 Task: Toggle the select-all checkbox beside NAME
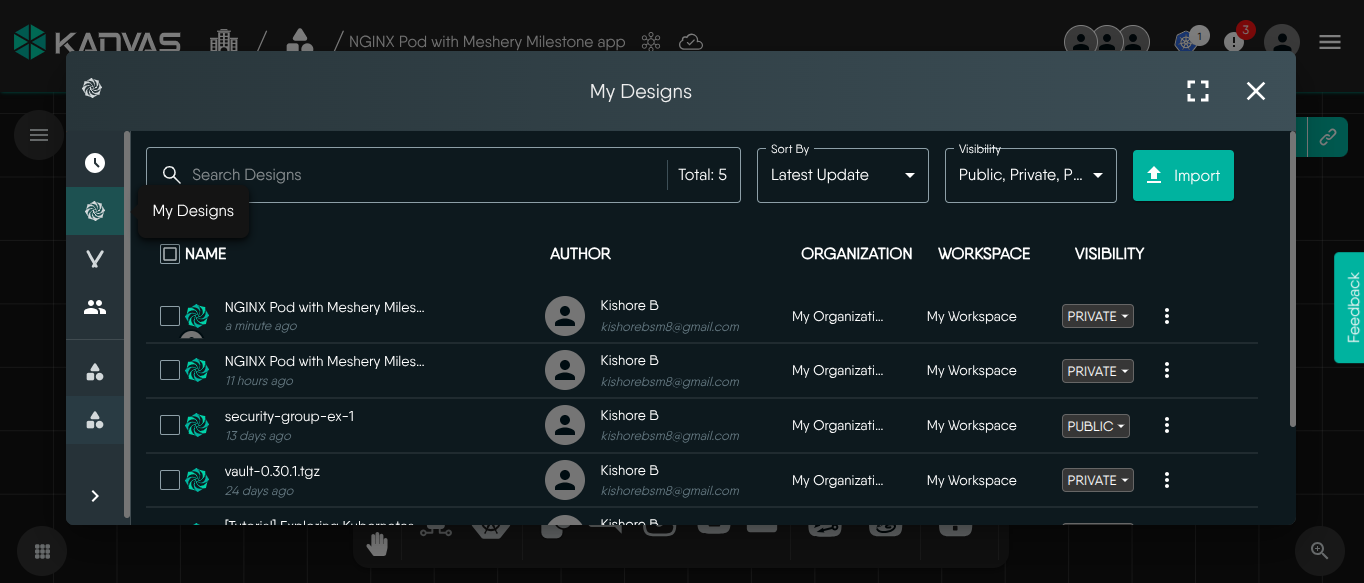tap(170, 254)
